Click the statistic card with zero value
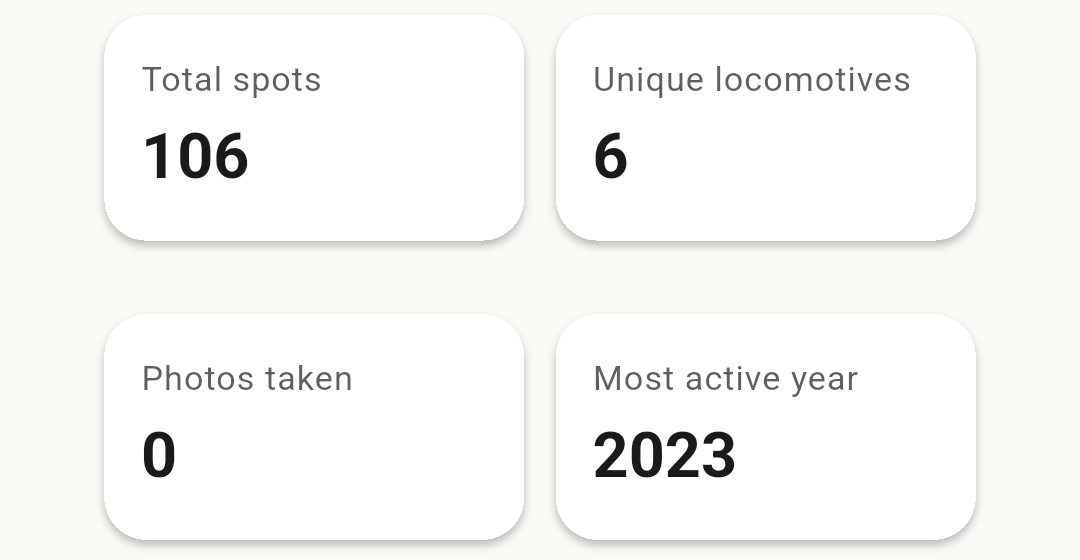The height and width of the screenshot is (560, 1080). coord(313,427)
